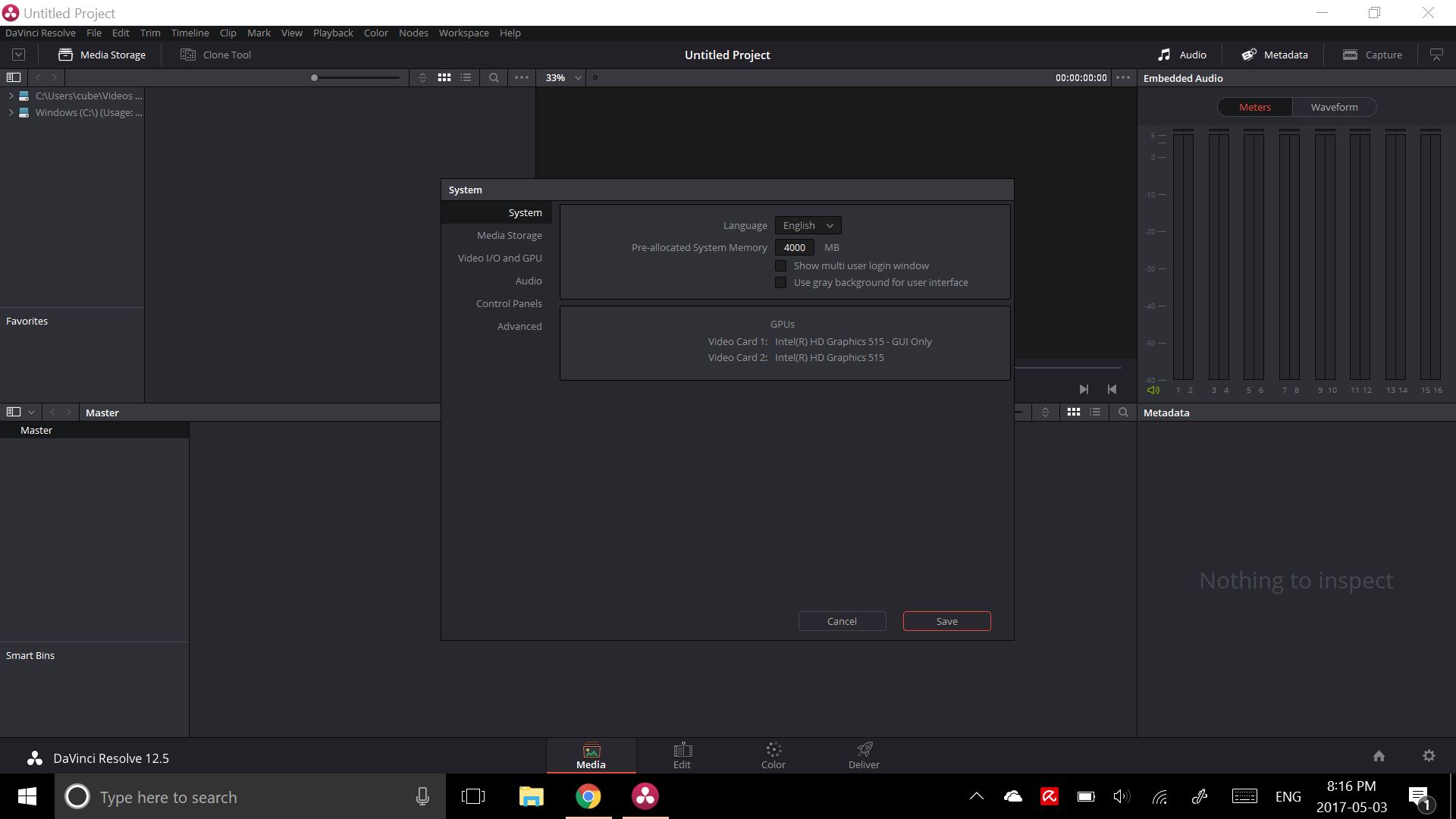Viewport: 1456px width, 819px height.
Task: Open File Explorer from the taskbar
Action: [531, 796]
